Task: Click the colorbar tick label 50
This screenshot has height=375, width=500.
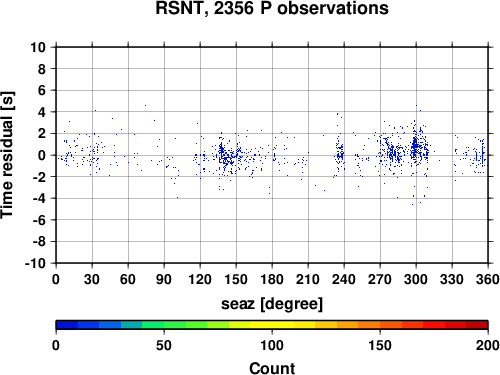Action: pos(164,345)
